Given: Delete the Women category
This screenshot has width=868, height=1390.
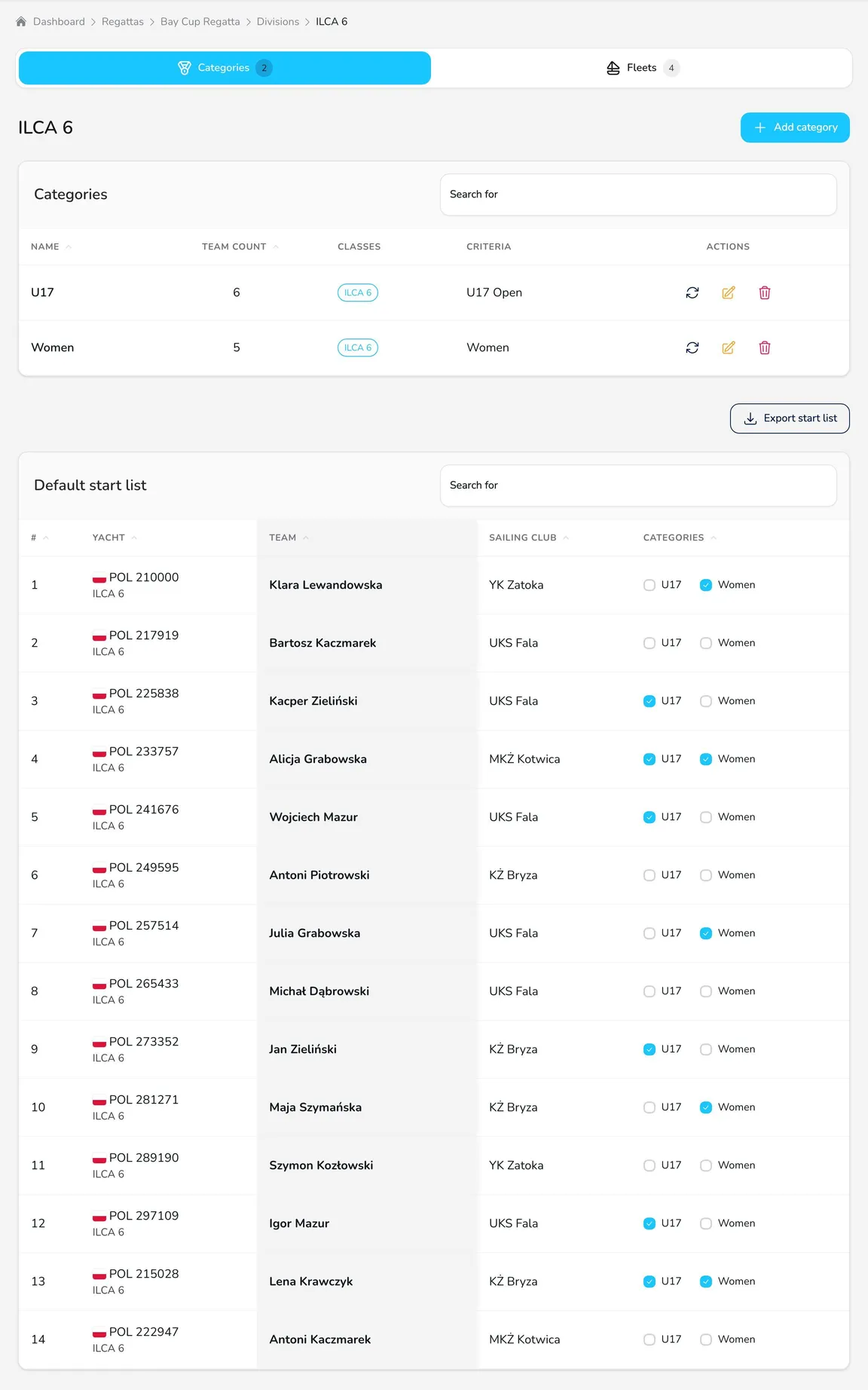Looking at the screenshot, I should [x=765, y=347].
